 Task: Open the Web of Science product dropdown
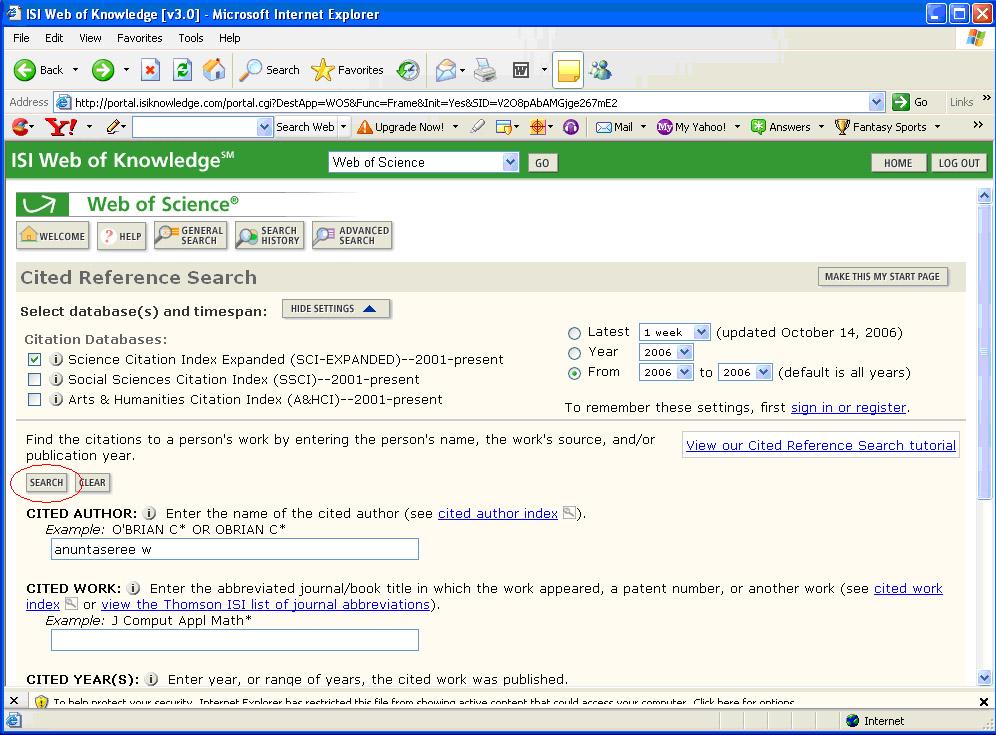pos(424,163)
